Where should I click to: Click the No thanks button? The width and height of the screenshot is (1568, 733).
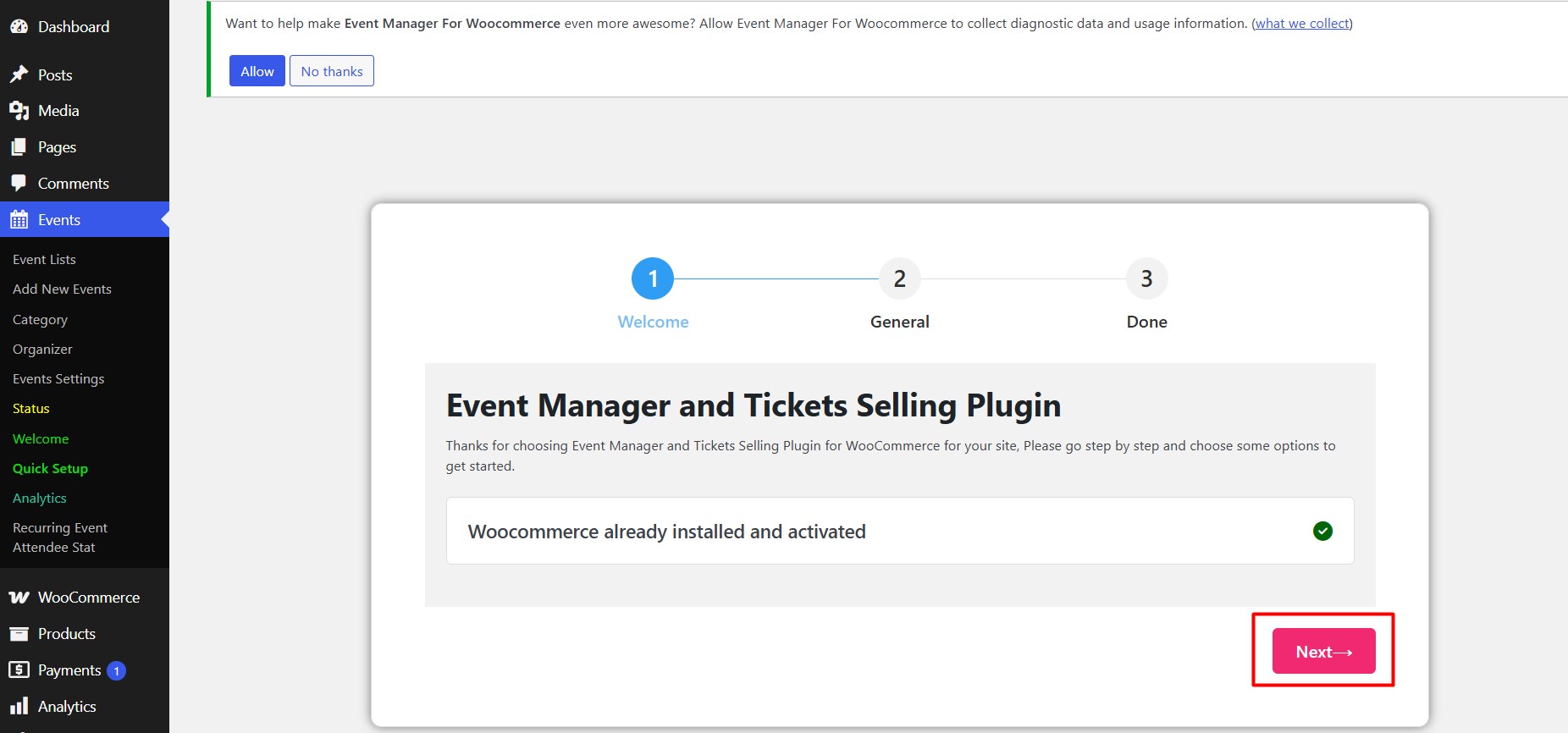tap(332, 71)
